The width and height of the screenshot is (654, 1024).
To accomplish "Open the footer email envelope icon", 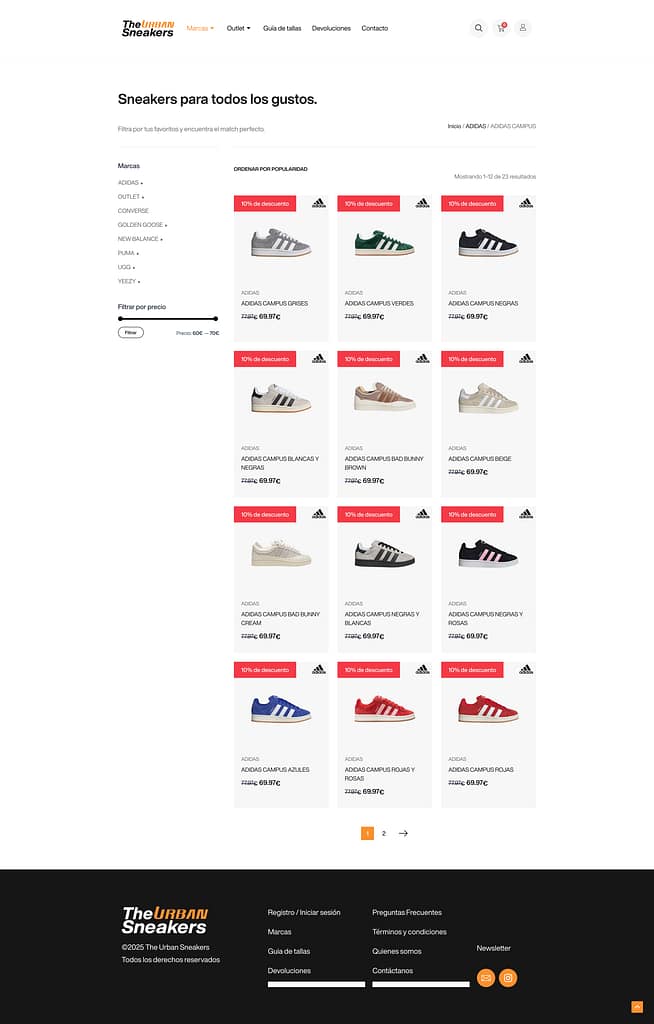I will (485, 978).
